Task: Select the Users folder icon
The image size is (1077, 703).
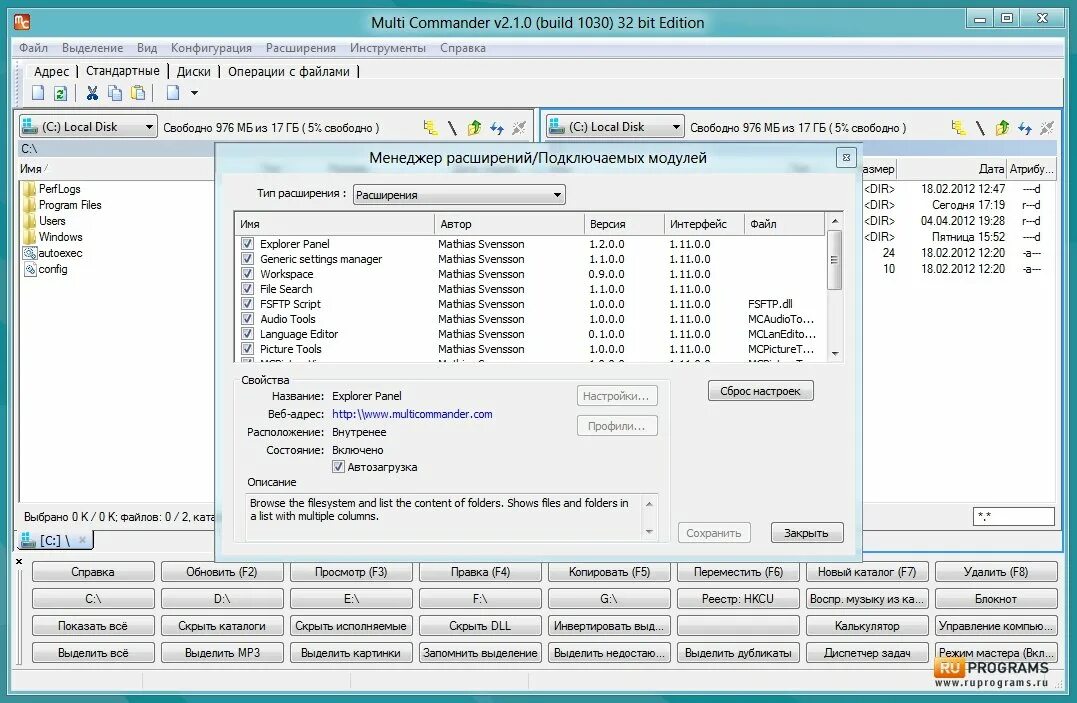Action: (30, 221)
